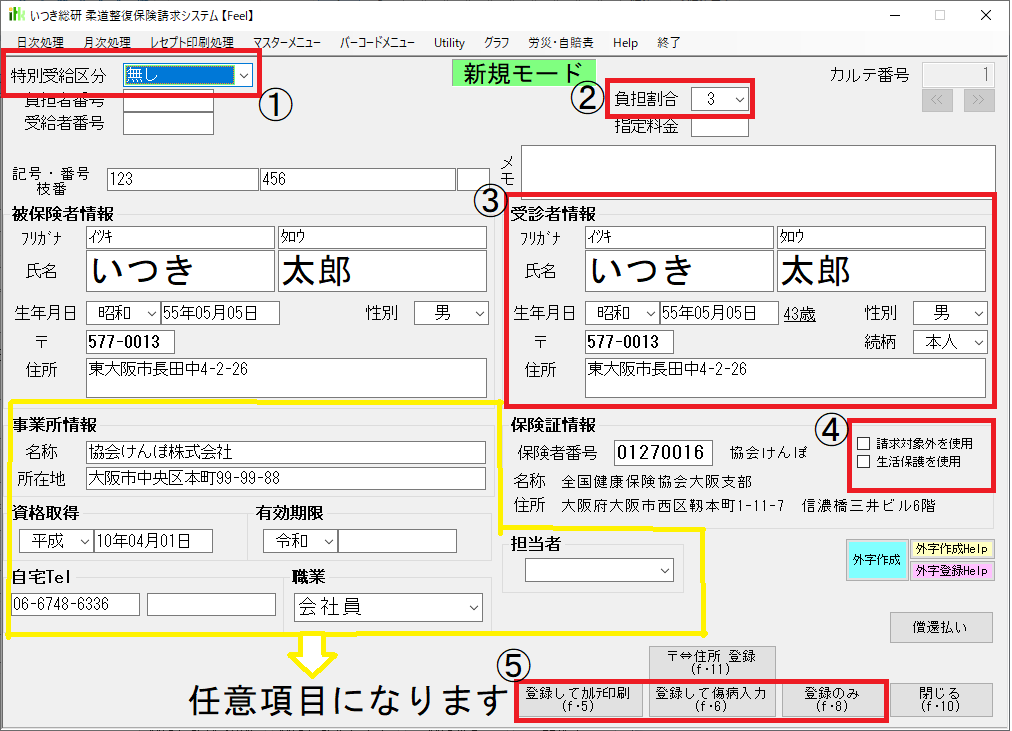This screenshot has width=1012, height=731.
Task: Open 外字作成Help yellow button
Action: [x=951, y=549]
